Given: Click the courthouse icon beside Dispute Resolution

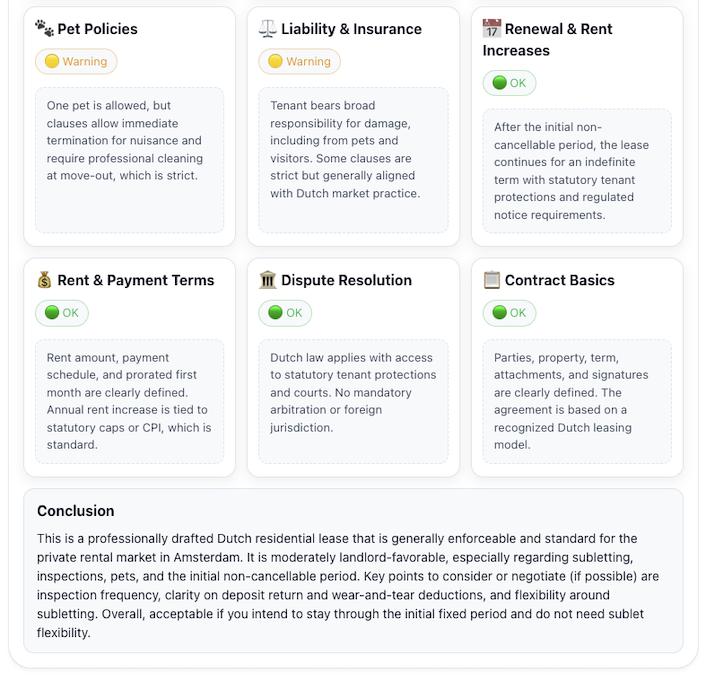Looking at the screenshot, I should click(x=268, y=280).
